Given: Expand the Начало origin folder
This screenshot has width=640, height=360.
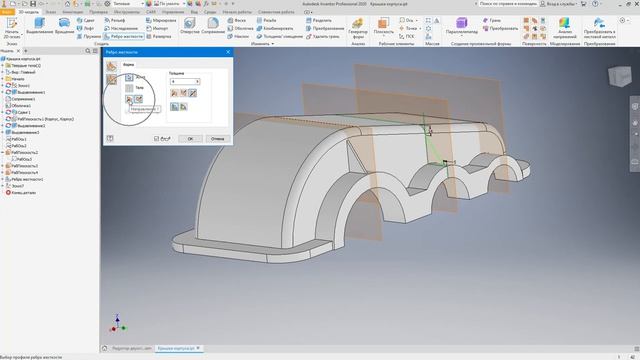Looking at the screenshot, I should tap(2, 79).
